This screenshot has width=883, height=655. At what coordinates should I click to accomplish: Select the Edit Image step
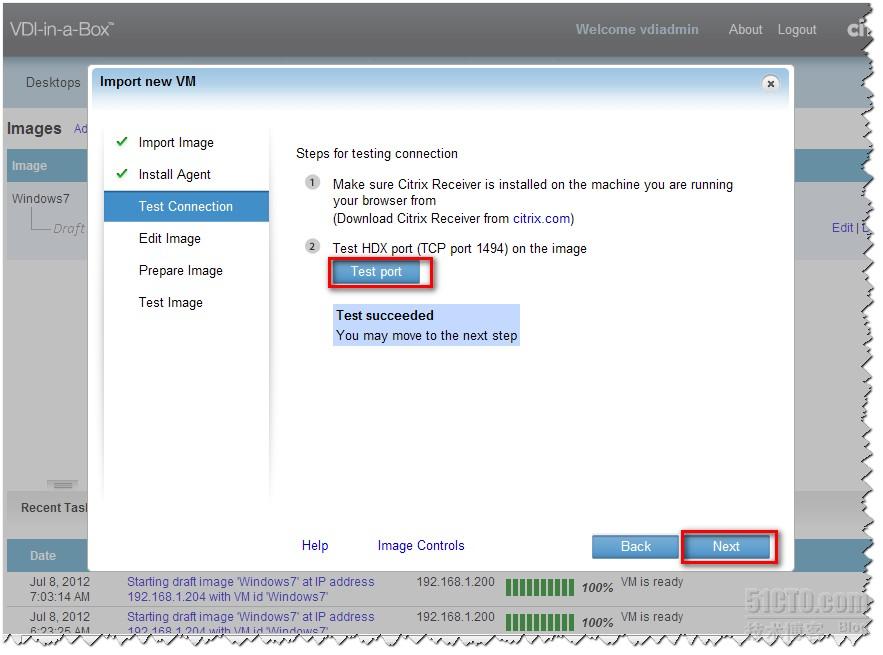pos(170,238)
